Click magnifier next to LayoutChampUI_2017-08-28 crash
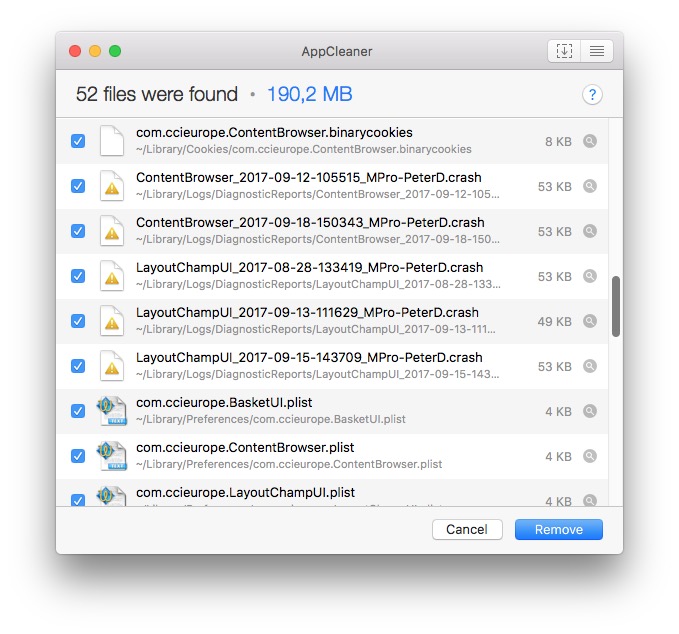The height and width of the screenshot is (634, 679). point(590,277)
